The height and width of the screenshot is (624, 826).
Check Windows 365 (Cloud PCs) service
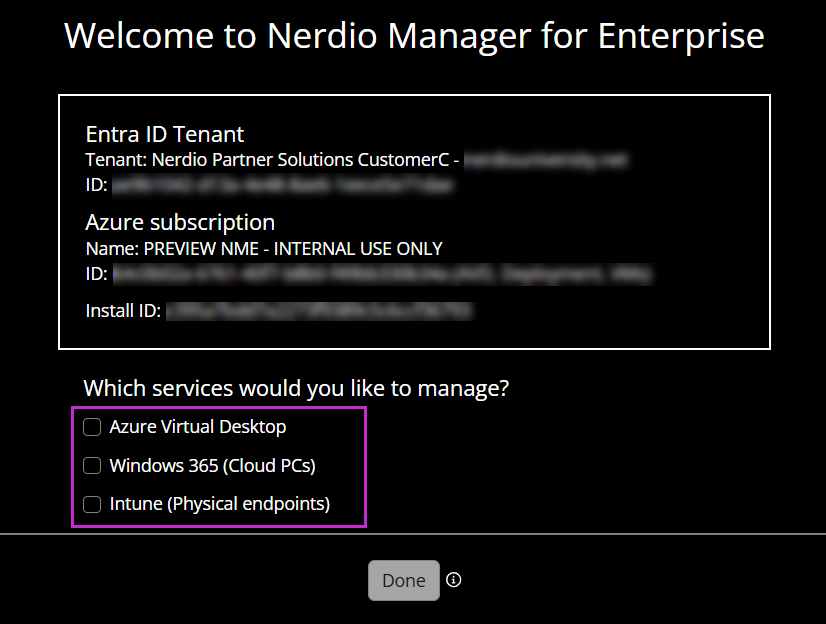point(92,465)
